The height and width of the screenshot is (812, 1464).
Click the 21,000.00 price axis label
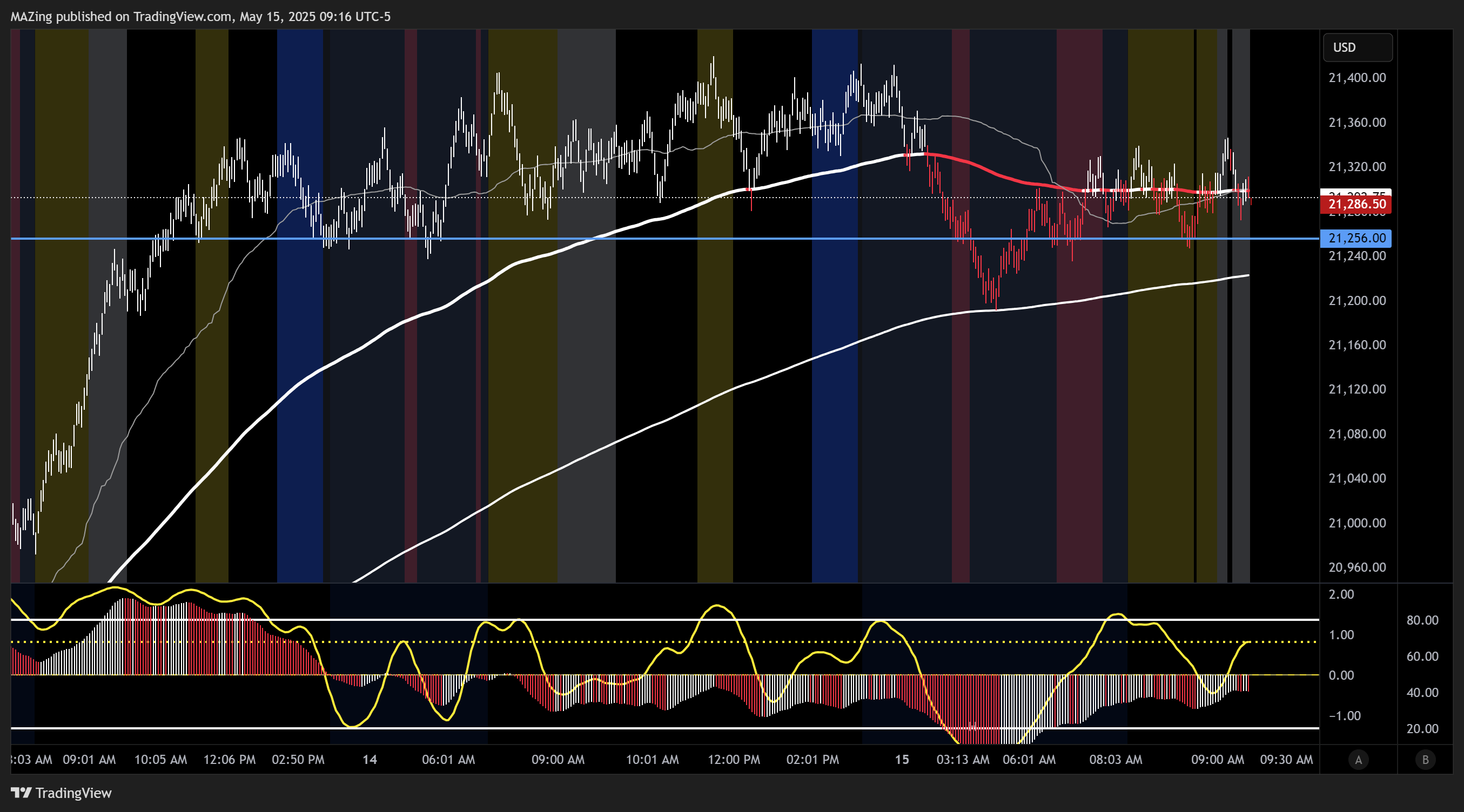pyautogui.click(x=1357, y=523)
